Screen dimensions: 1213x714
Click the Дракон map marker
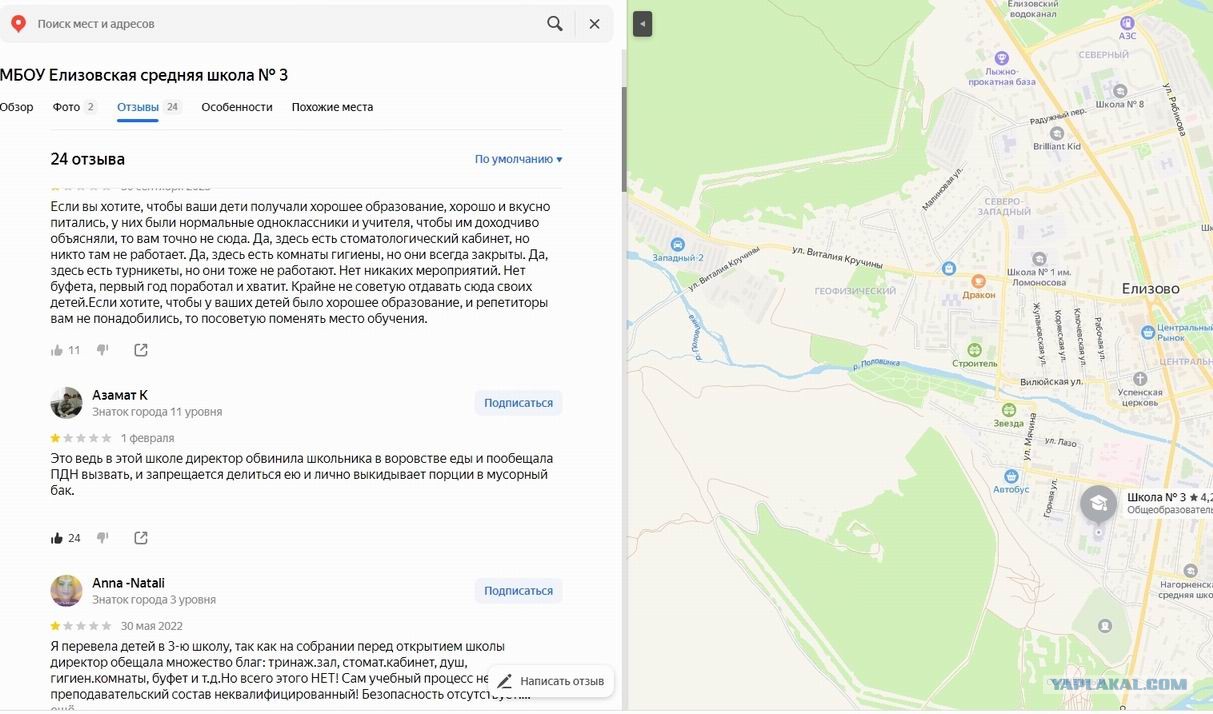click(978, 281)
